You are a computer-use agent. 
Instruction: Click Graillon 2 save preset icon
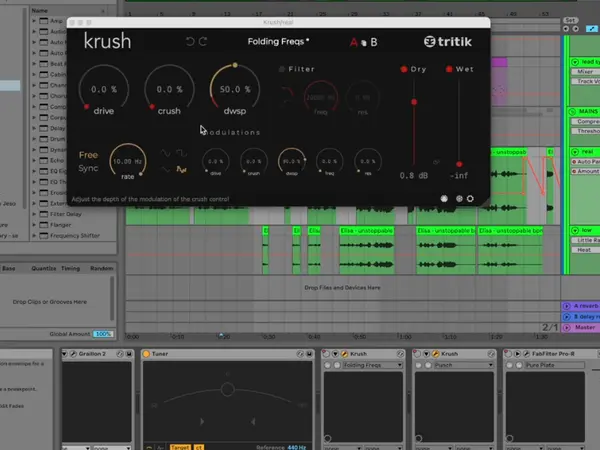[x=129, y=354]
